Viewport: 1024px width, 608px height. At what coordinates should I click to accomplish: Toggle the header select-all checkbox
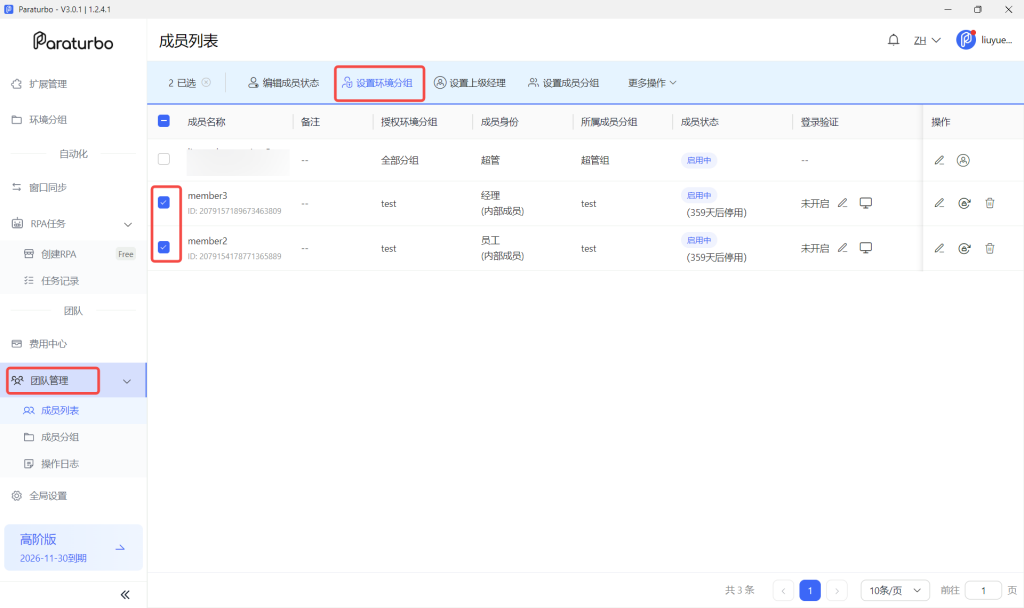click(x=164, y=121)
